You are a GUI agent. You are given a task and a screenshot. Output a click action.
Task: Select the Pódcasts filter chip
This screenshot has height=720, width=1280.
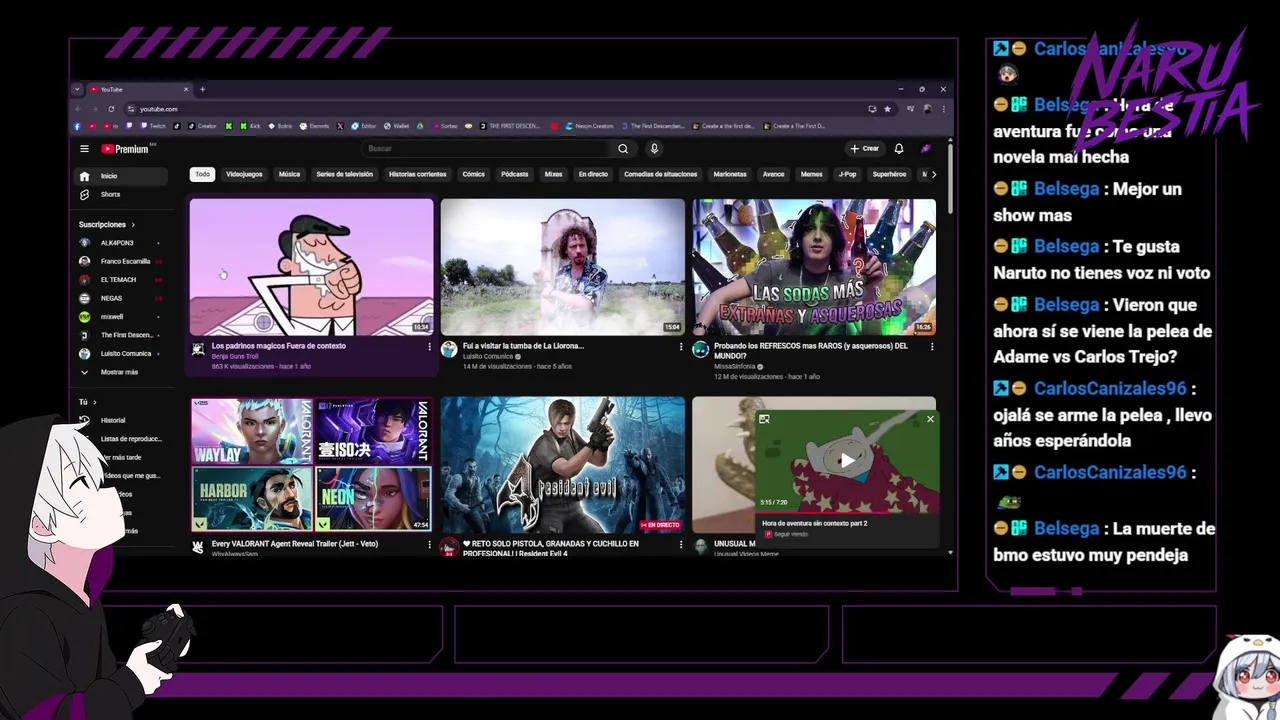tap(514, 174)
